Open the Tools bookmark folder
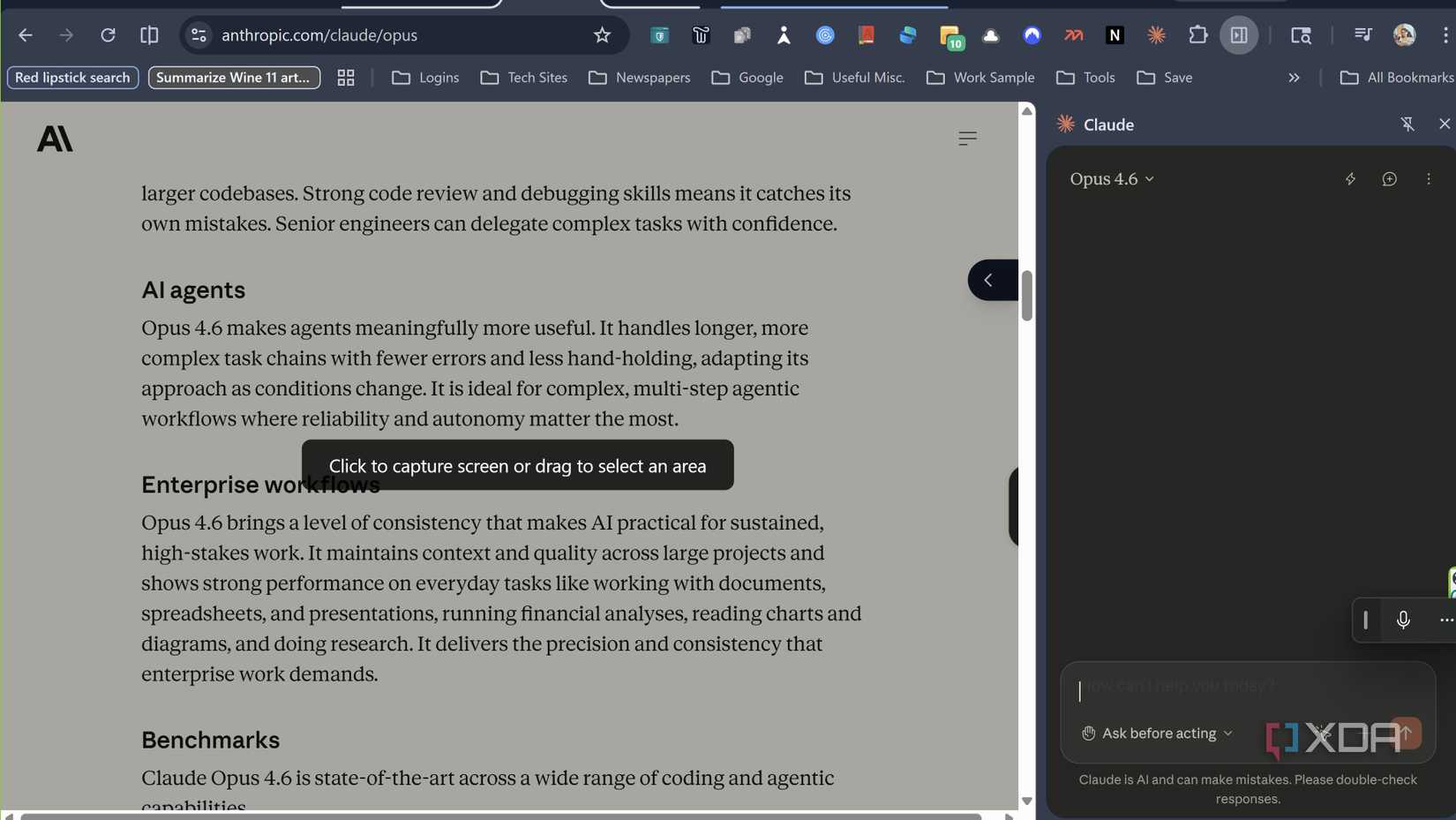 (1085, 78)
